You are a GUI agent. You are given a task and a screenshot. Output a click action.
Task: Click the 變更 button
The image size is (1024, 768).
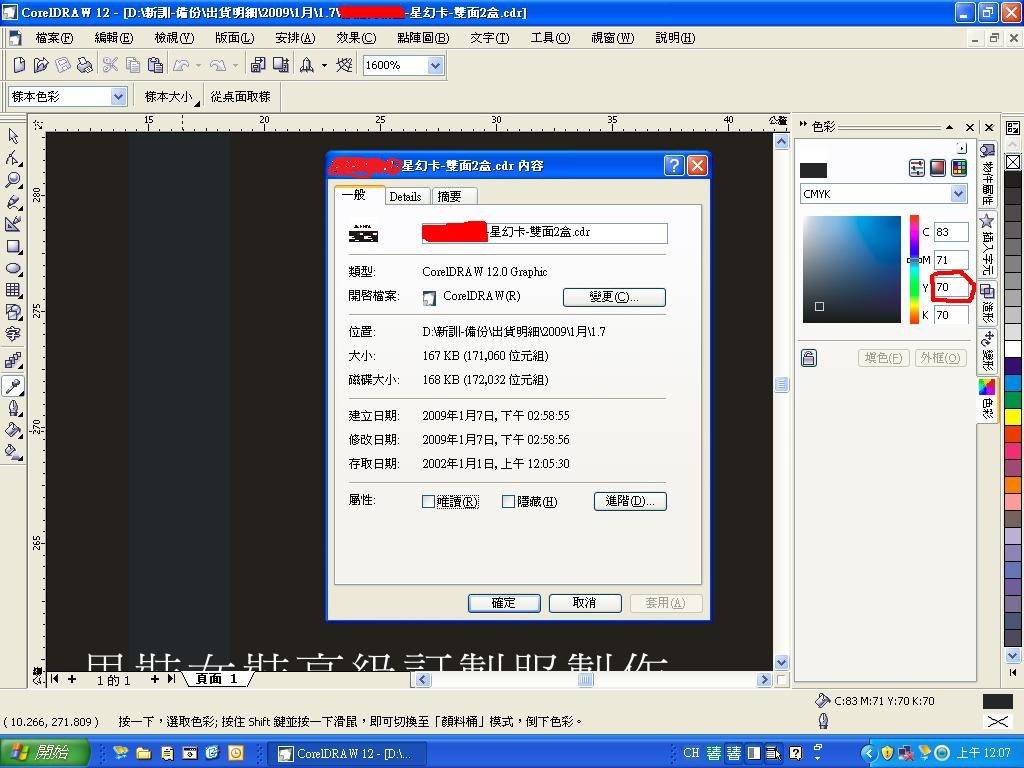(x=613, y=297)
